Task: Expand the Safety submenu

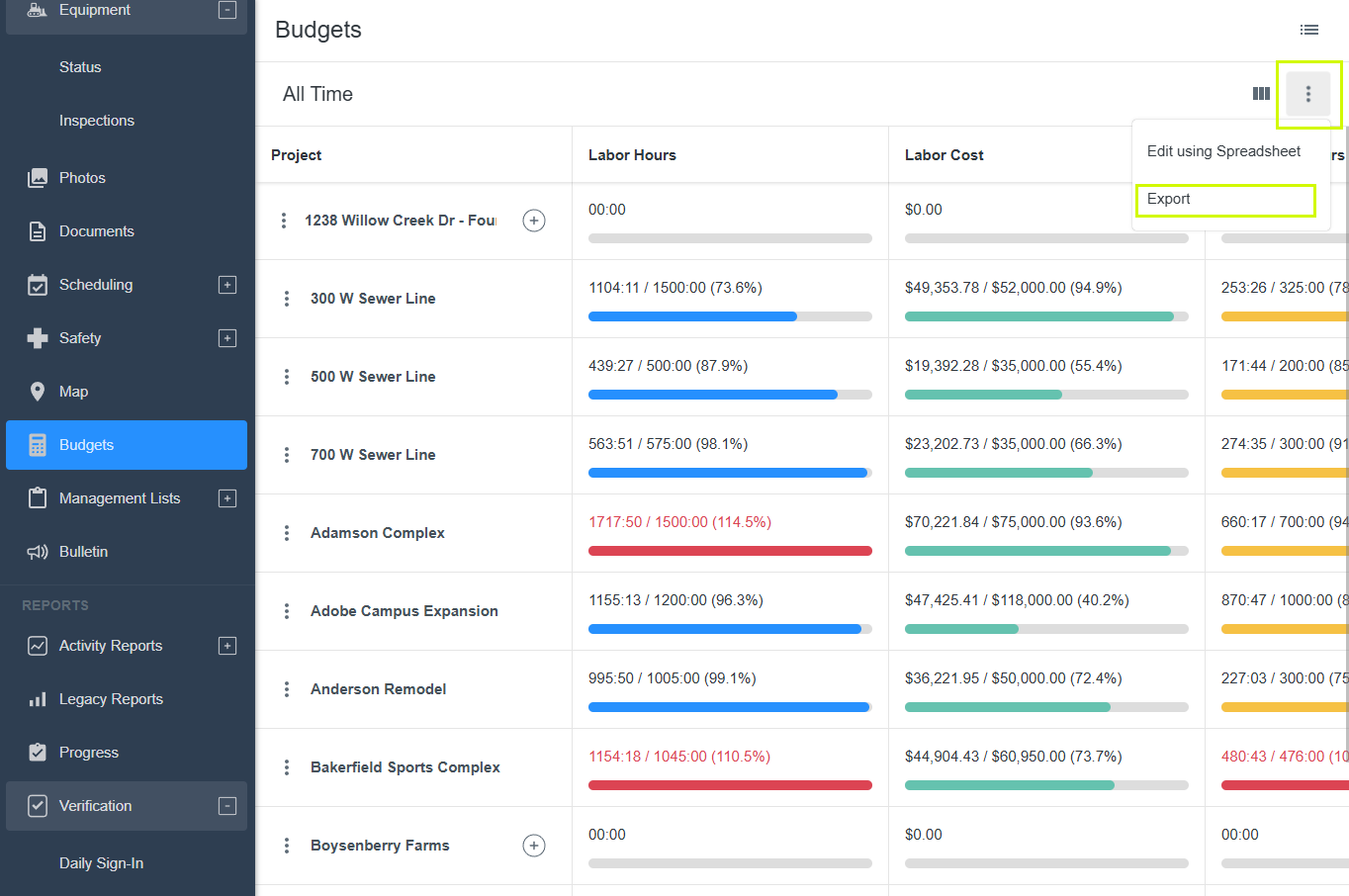Action: (x=227, y=338)
